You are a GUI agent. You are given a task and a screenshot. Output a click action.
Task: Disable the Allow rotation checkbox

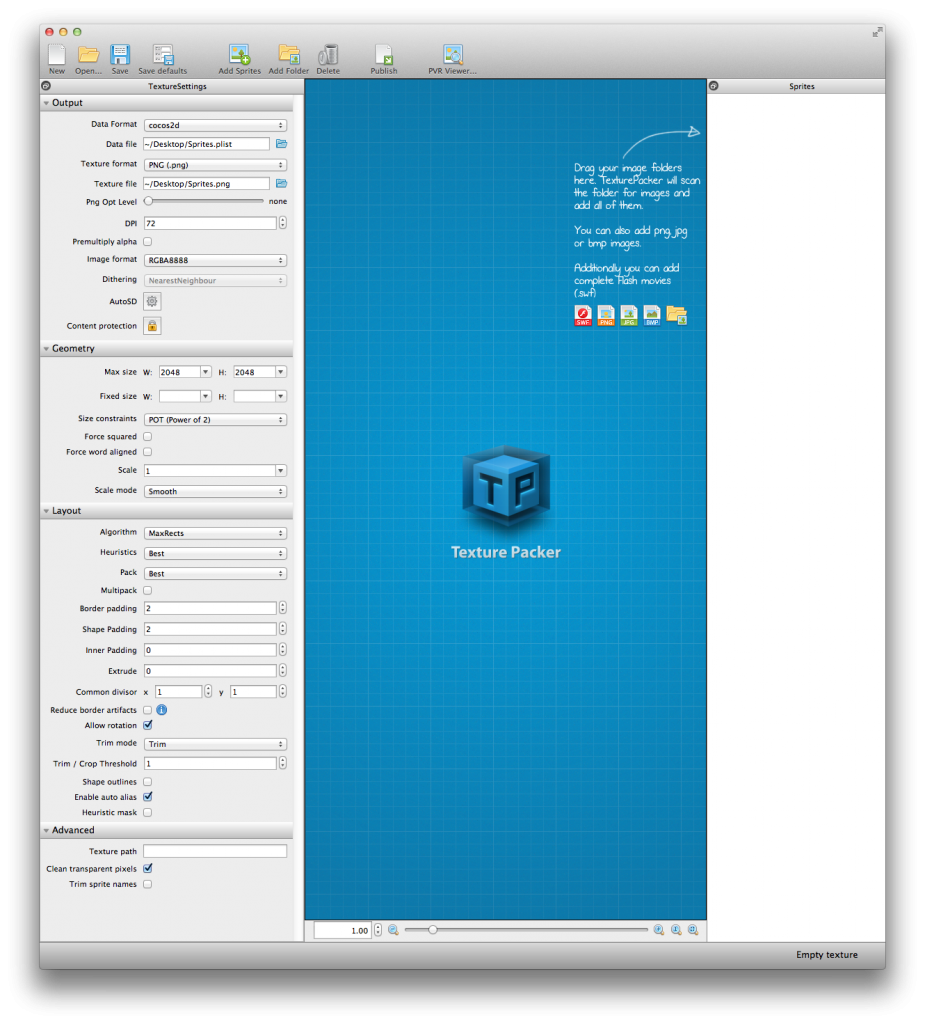pos(148,725)
